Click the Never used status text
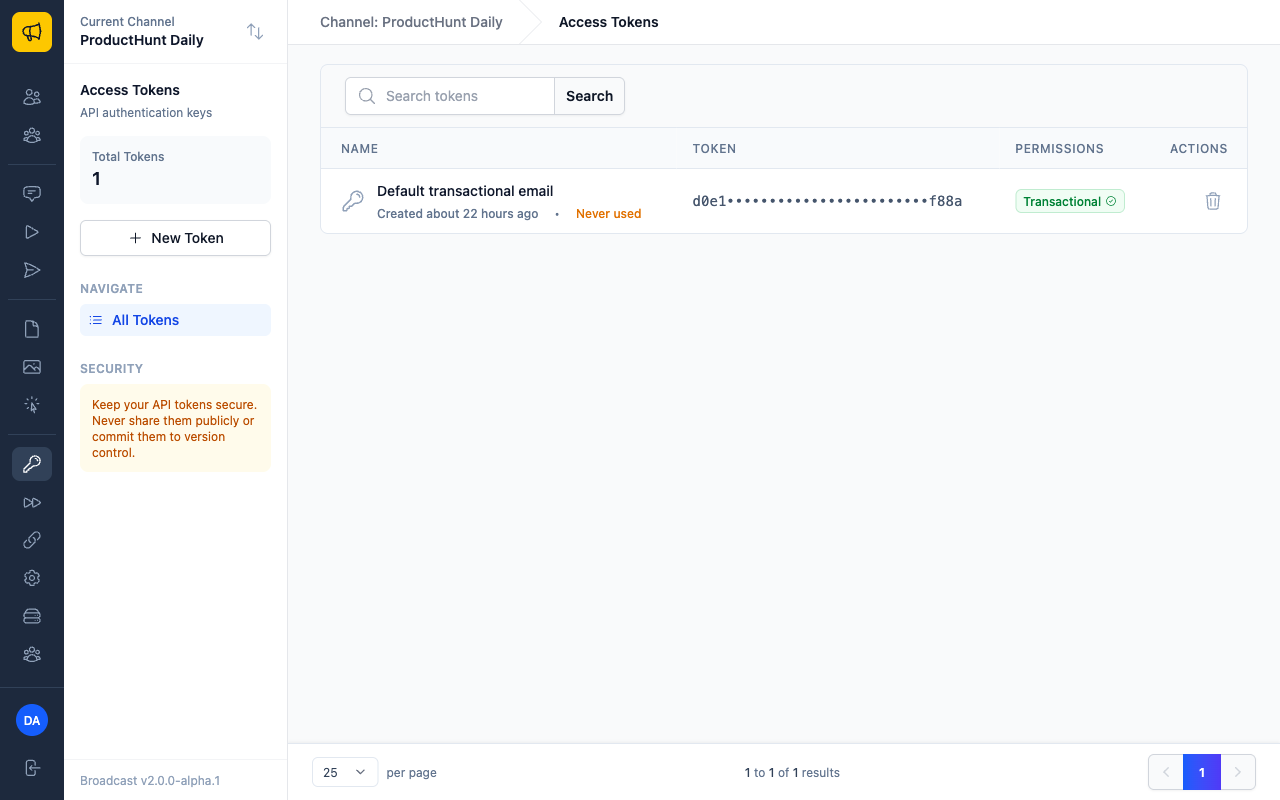The image size is (1280, 800). 608,214
